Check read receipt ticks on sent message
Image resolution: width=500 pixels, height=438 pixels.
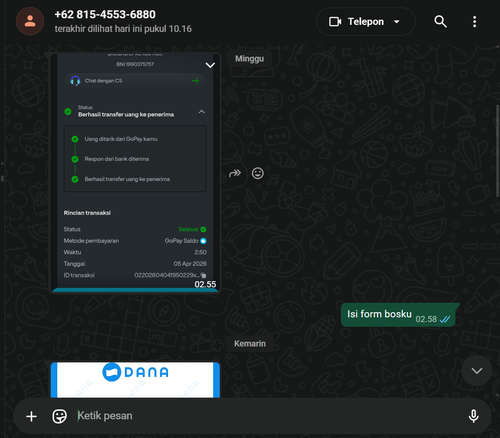point(445,319)
